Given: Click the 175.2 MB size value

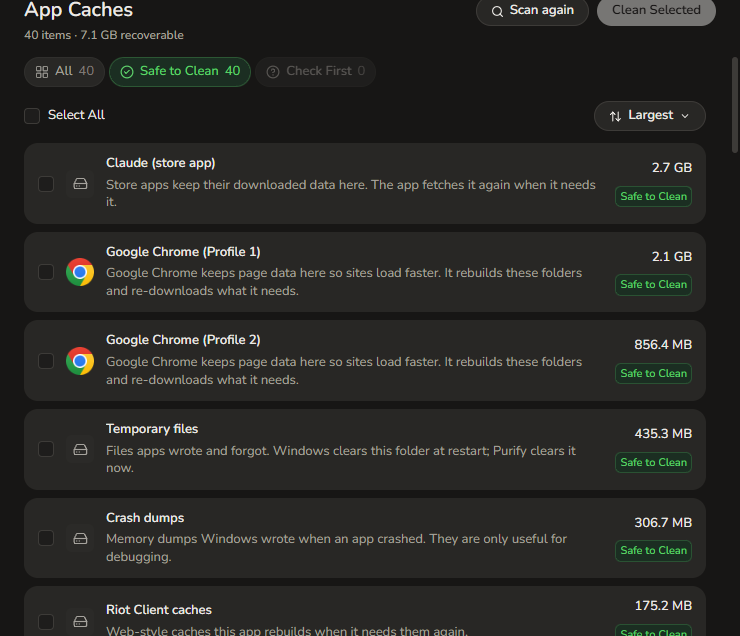Looking at the screenshot, I should click(663, 605).
